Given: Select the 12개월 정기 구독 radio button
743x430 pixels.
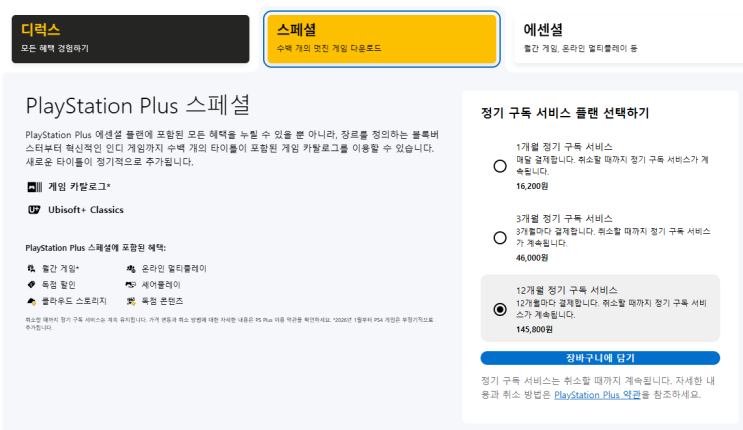Looking at the screenshot, I should (x=500, y=310).
